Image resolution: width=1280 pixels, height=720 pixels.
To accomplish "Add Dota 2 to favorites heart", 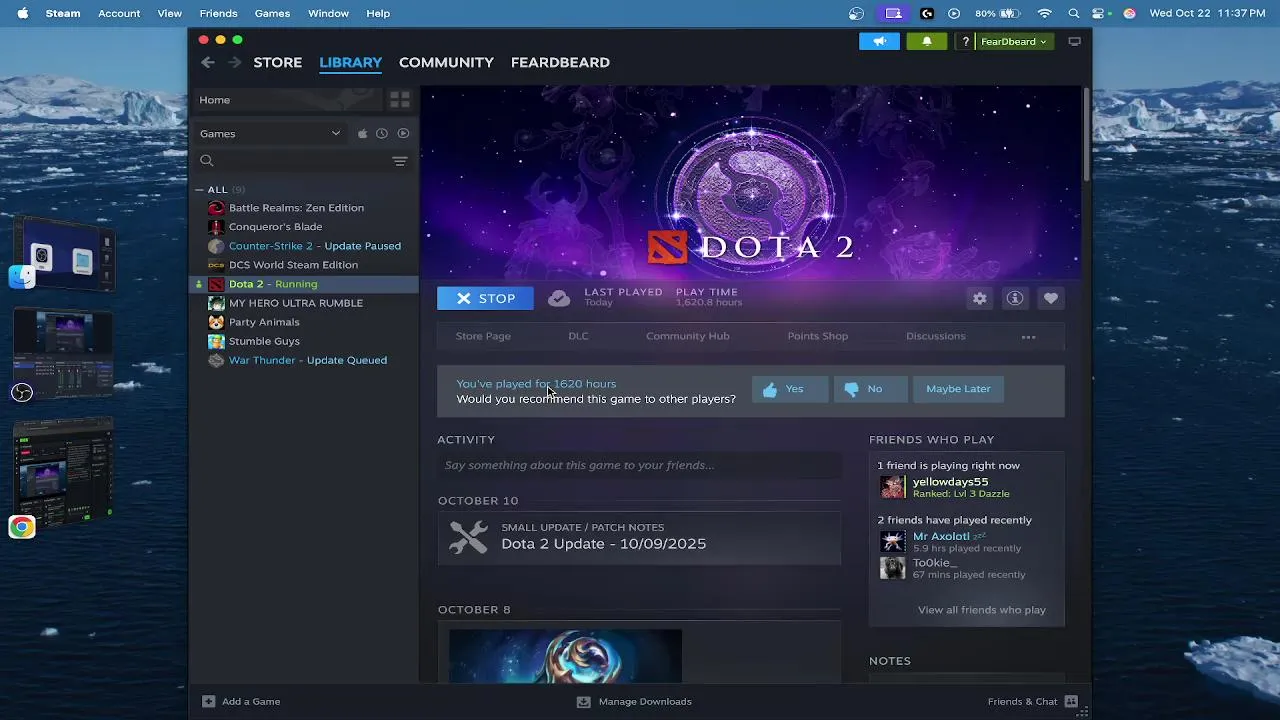I will (1050, 298).
